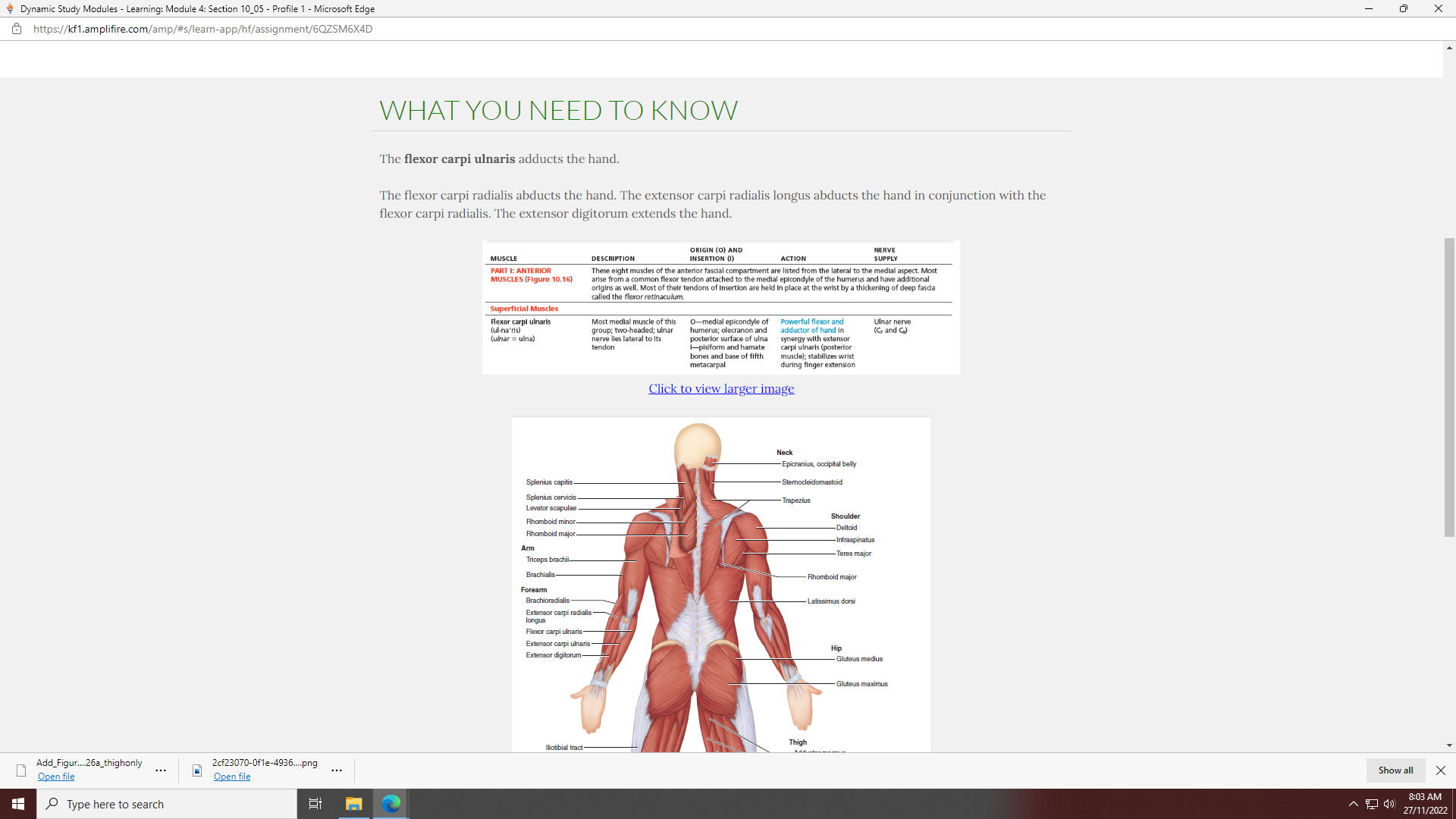Click the page vertical scrollbar thumb
This screenshot has width=1456, height=819.
1449,387
